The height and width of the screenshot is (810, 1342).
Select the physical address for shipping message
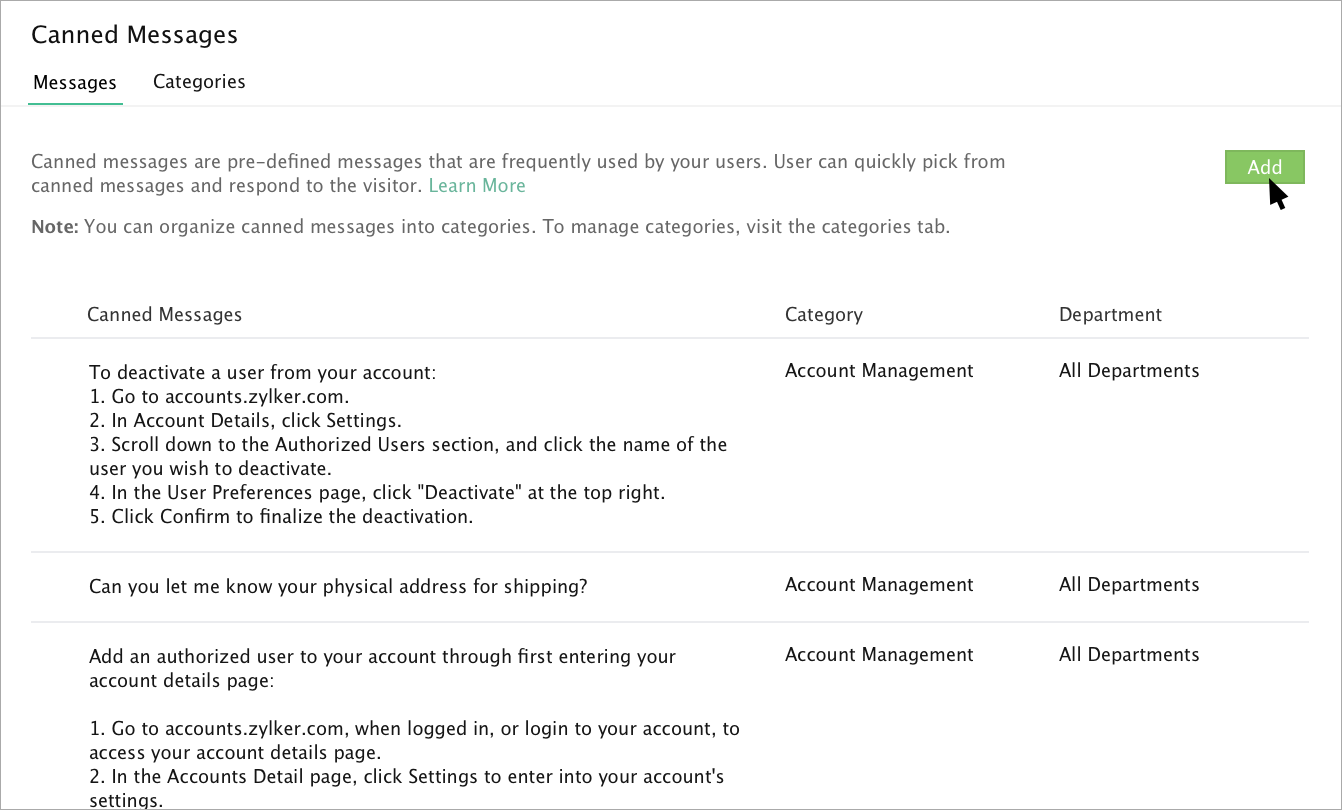338,586
